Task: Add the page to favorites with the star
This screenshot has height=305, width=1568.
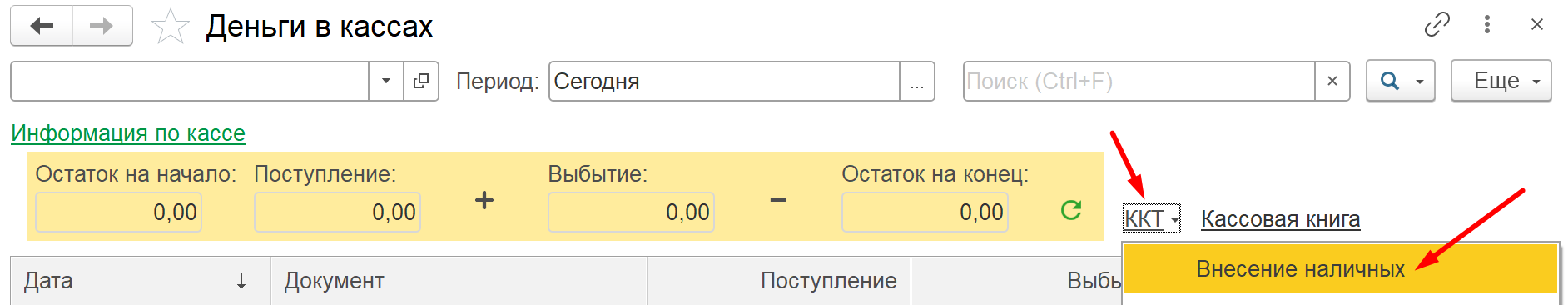Action: tap(171, 27)
